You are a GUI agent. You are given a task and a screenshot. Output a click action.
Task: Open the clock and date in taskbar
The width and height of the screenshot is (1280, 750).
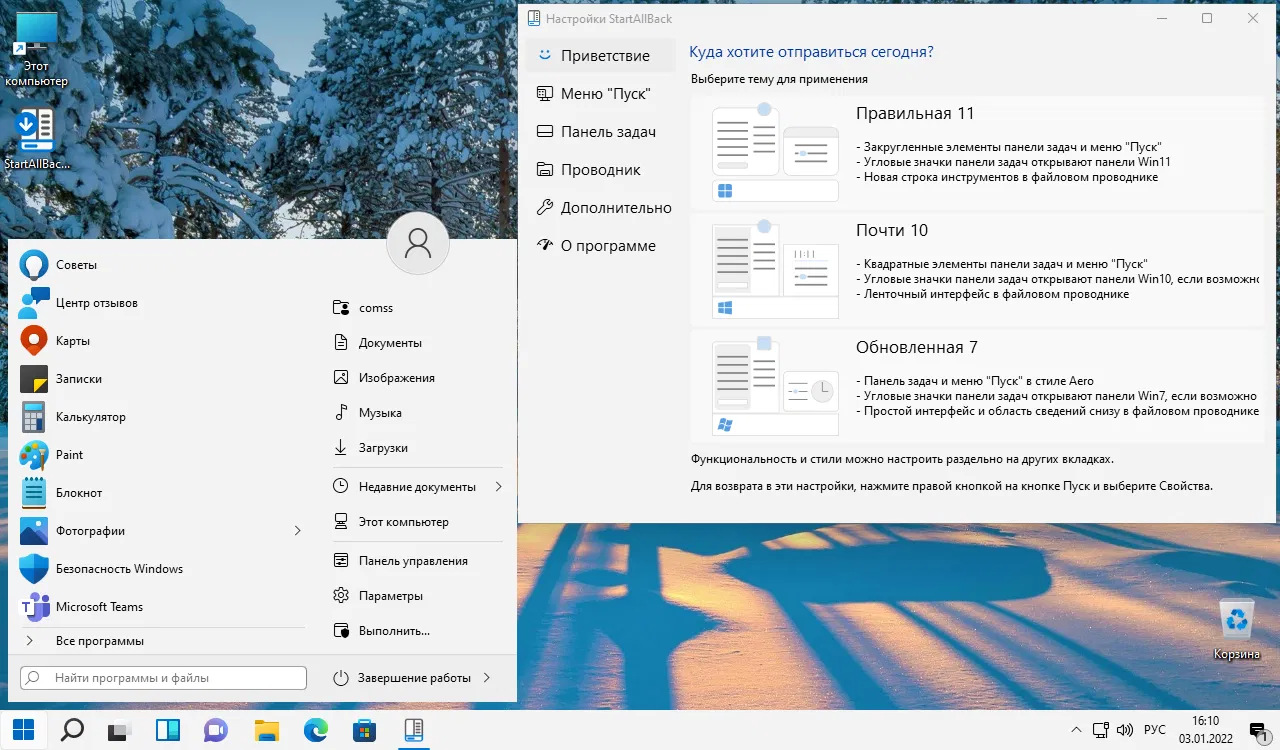[x=1205, y=731]
